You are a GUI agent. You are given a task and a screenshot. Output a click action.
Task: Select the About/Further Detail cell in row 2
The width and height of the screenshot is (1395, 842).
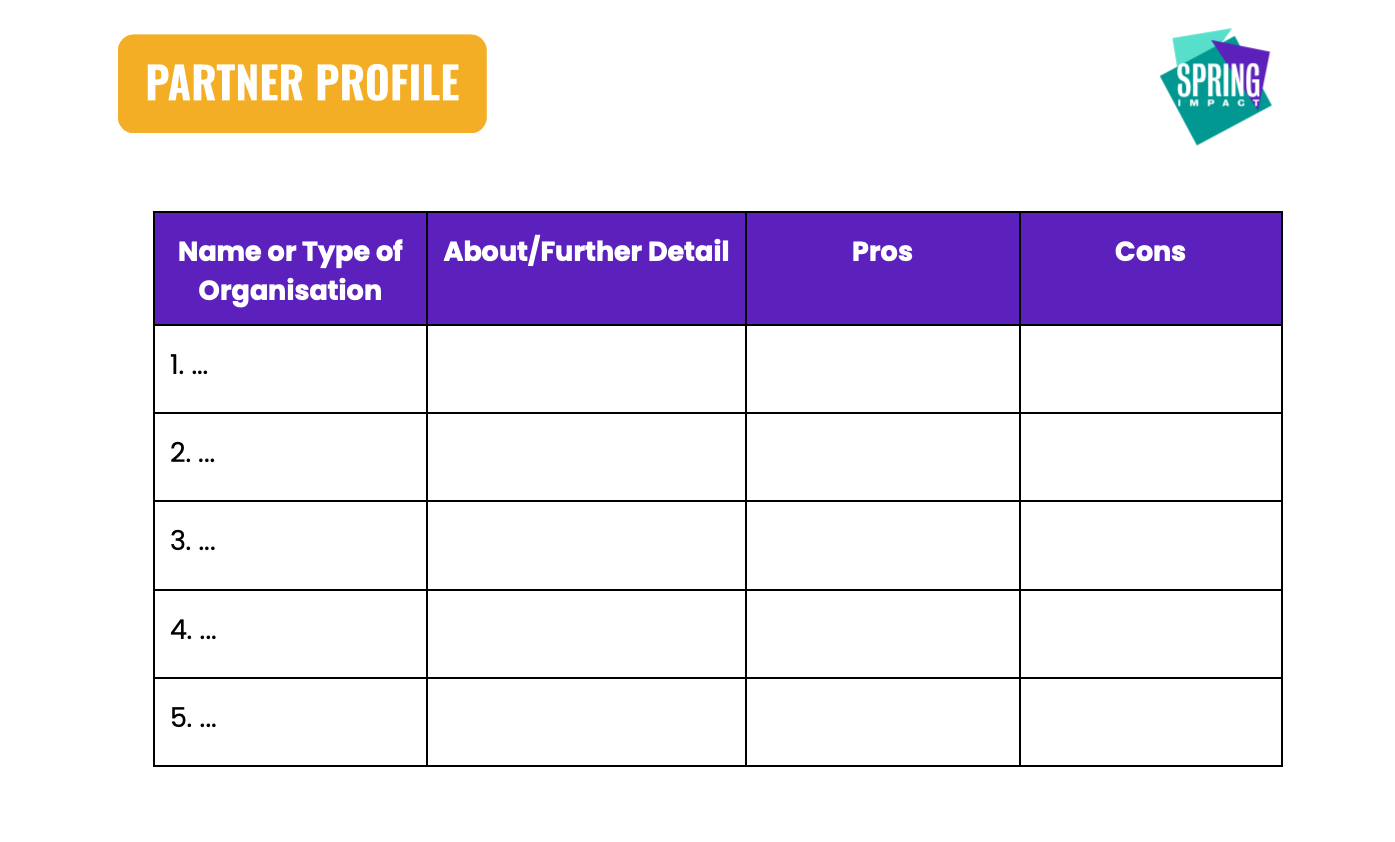(586, 457)
